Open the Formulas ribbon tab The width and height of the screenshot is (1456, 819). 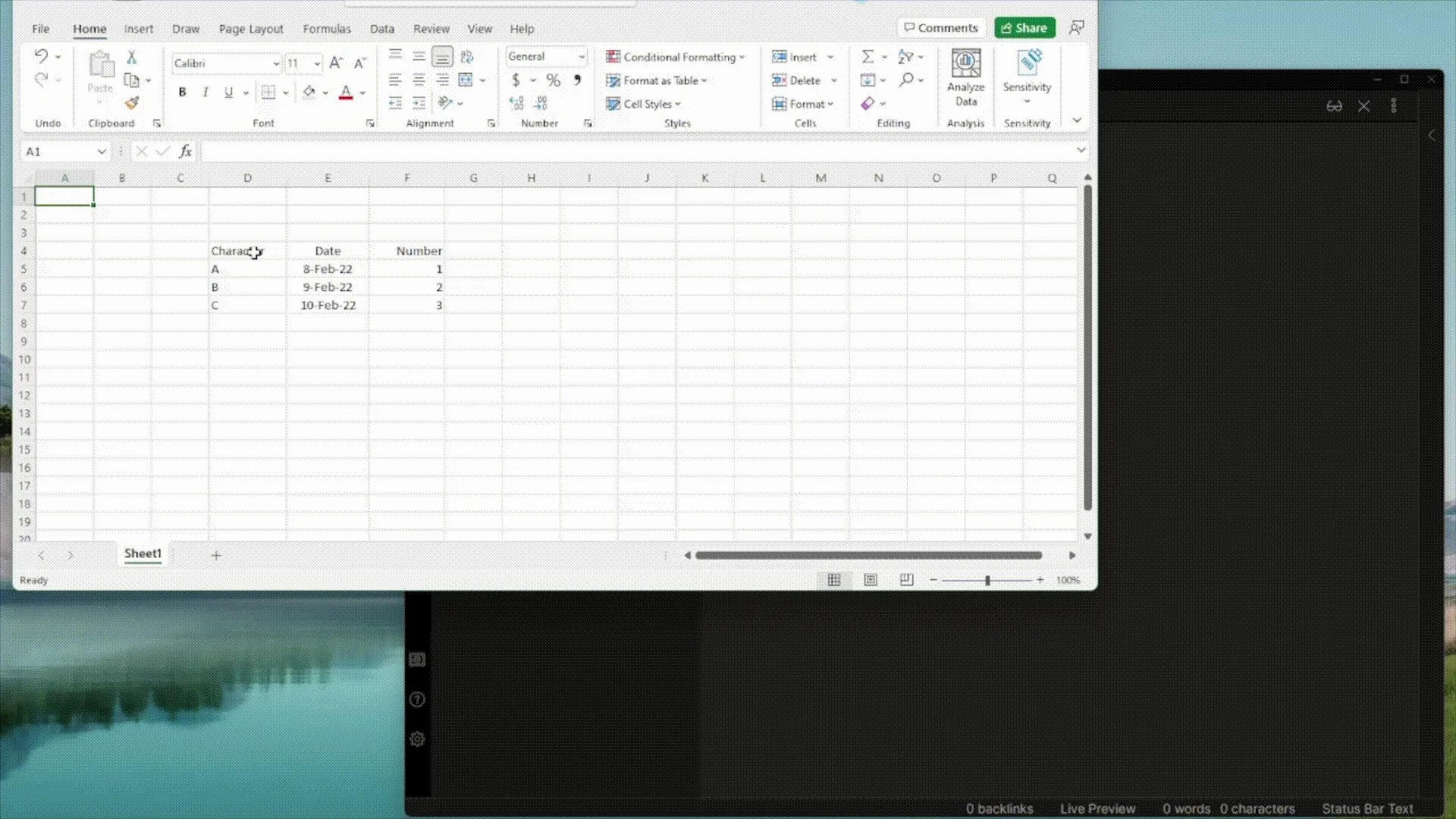(327, 29)
